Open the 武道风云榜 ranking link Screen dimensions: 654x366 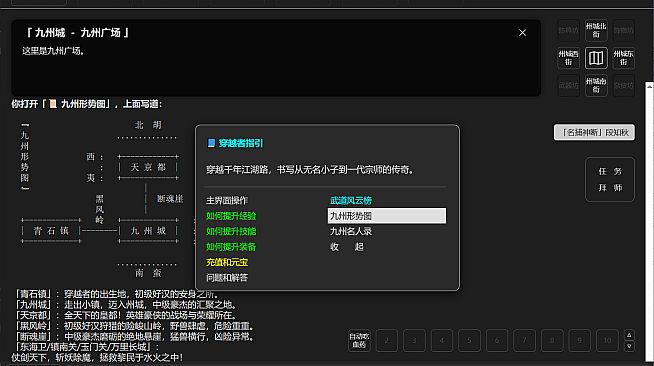pyautogui.click(x=351, y=201)
